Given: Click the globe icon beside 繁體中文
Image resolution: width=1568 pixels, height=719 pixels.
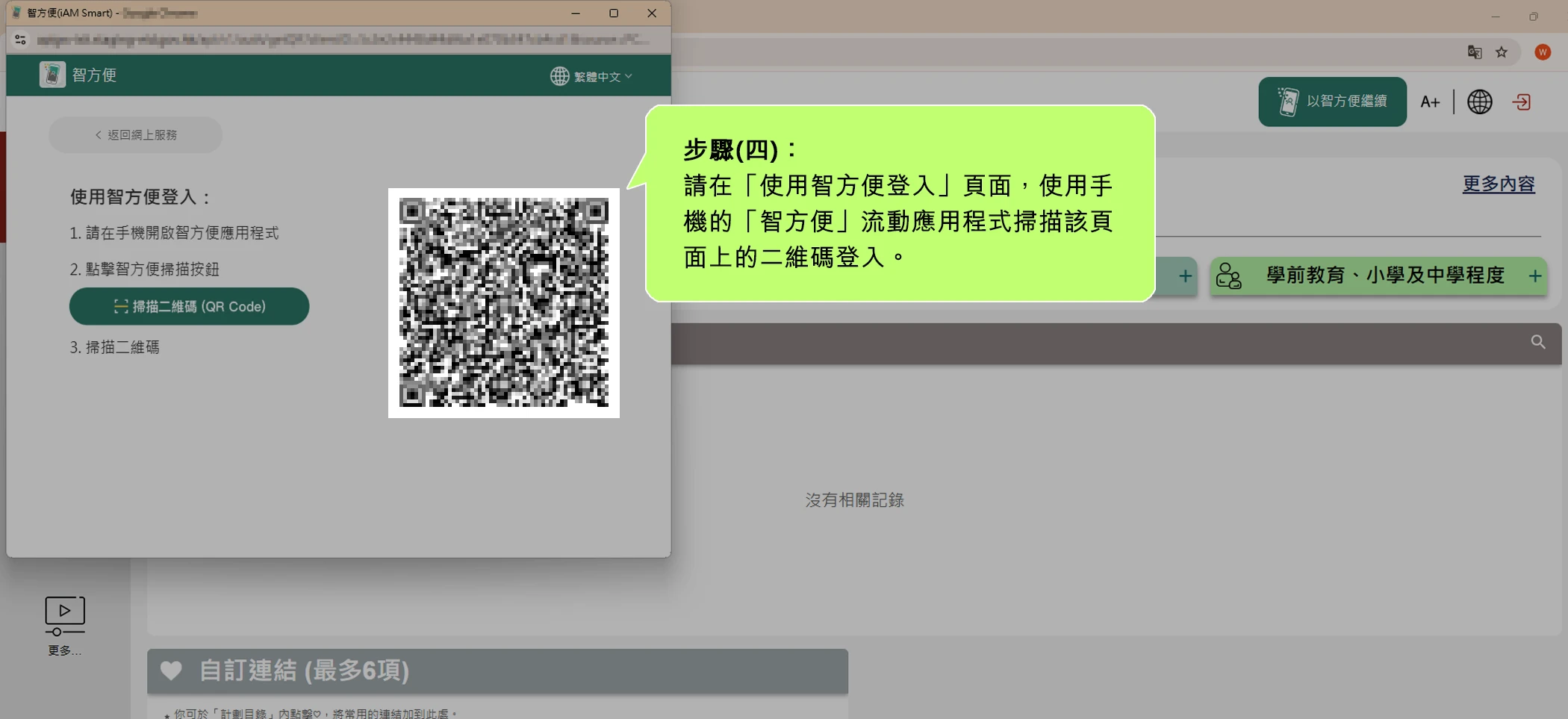Looking at the screenshot, I should [x=559, y=76].
